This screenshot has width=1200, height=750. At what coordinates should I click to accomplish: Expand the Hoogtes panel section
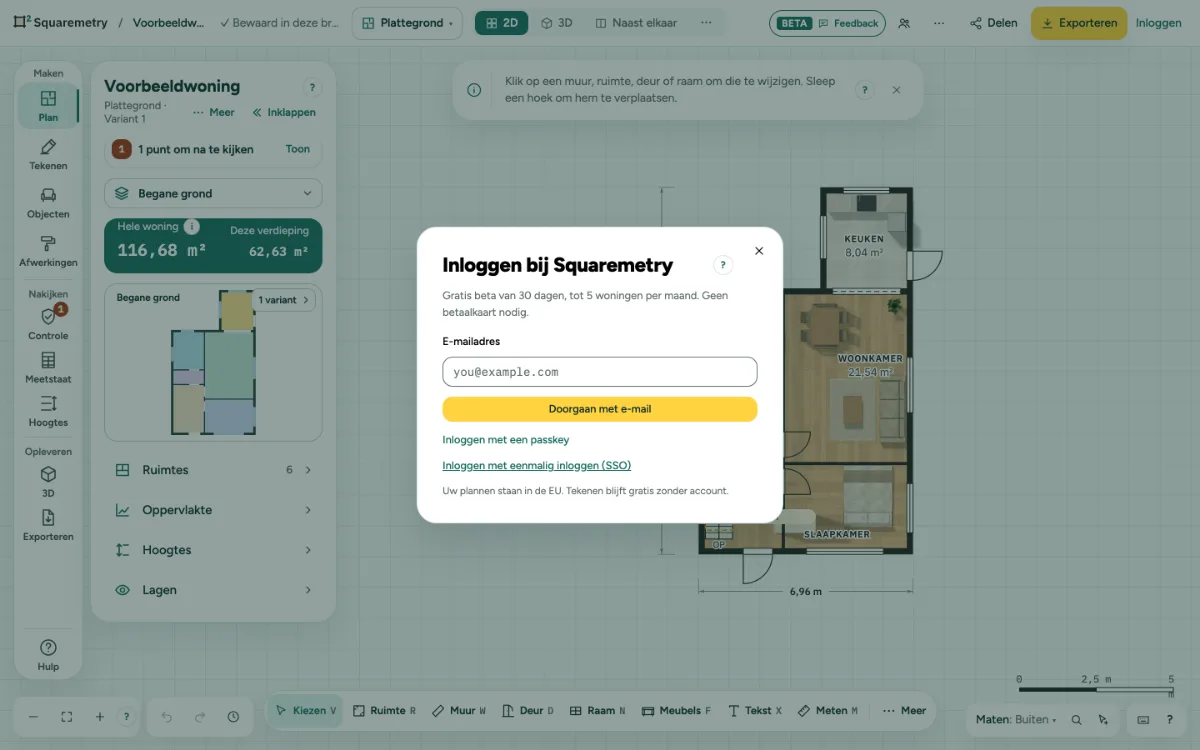point(213,550)
